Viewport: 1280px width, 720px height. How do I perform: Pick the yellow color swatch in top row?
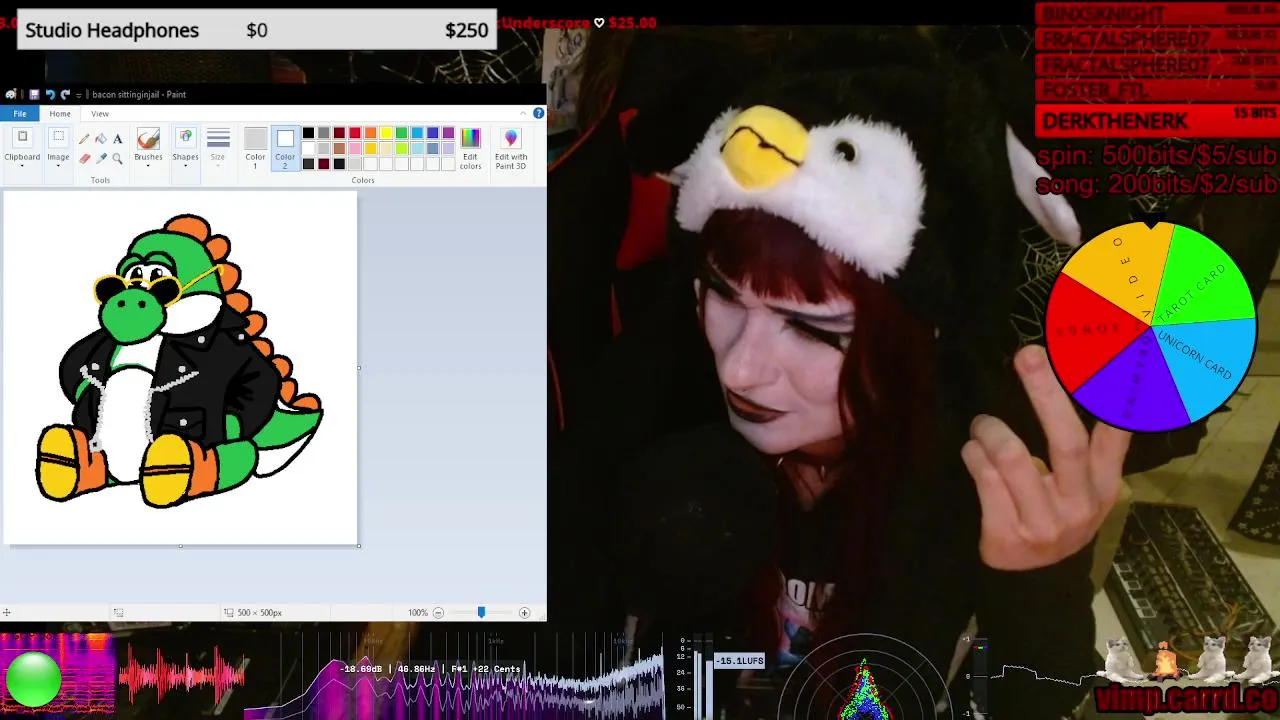[x=386, y=132]
